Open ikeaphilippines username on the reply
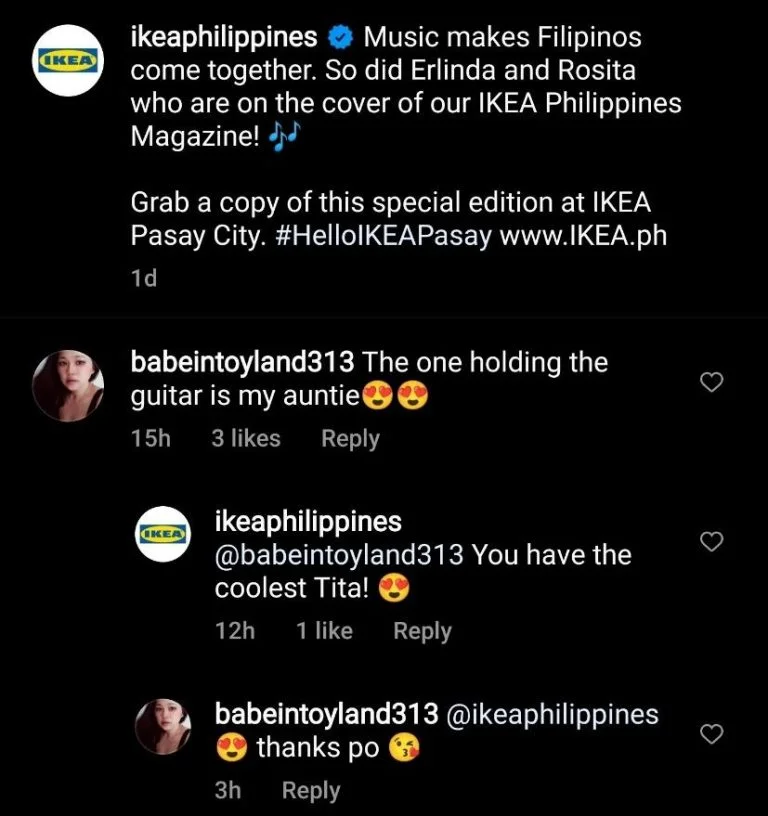The width and height of the screenshot is (768, 816). (x=308, y=521)
